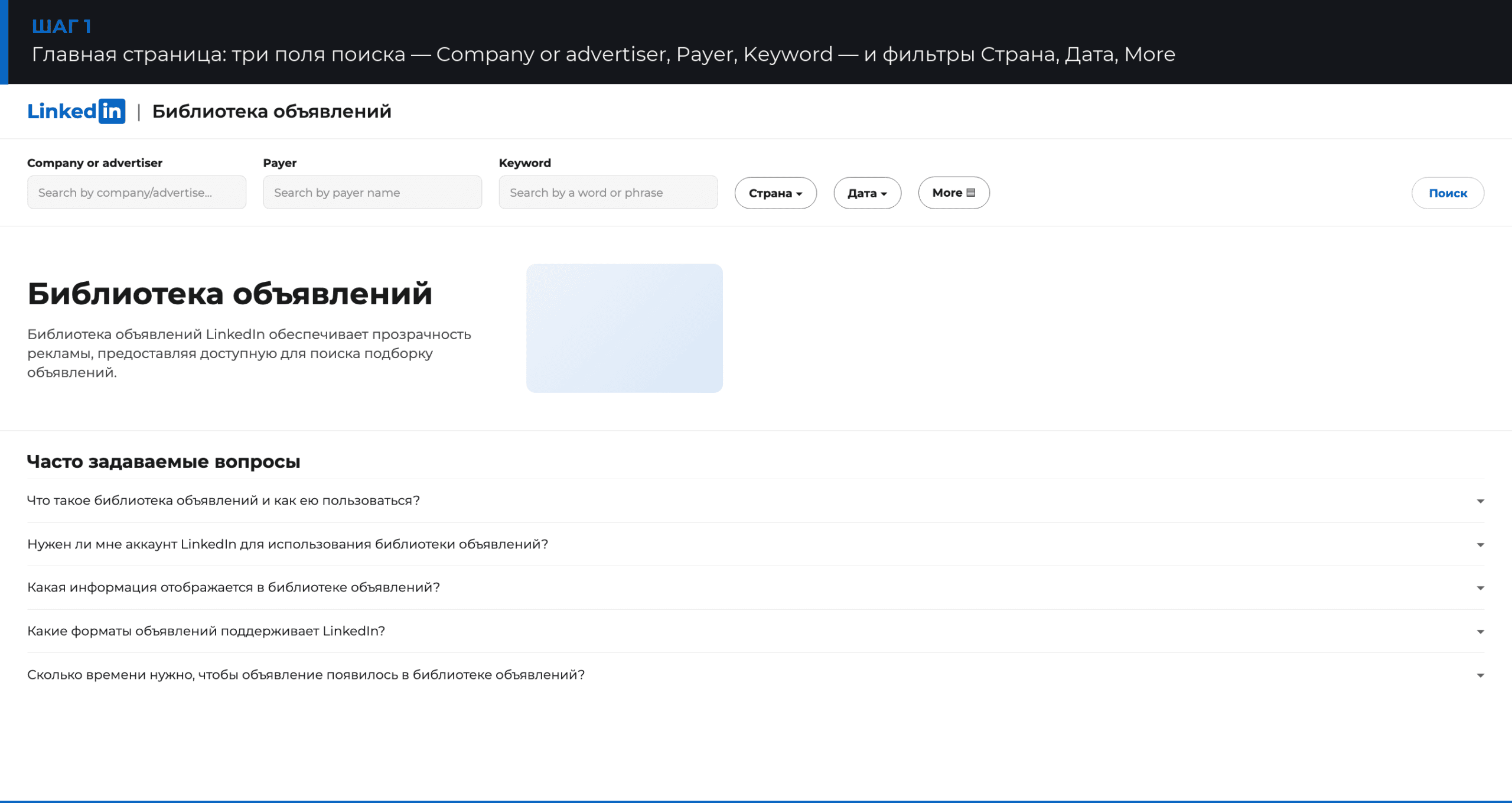Open the Дата filter dropdown
Screen dimensions: 1512x803
867,193
